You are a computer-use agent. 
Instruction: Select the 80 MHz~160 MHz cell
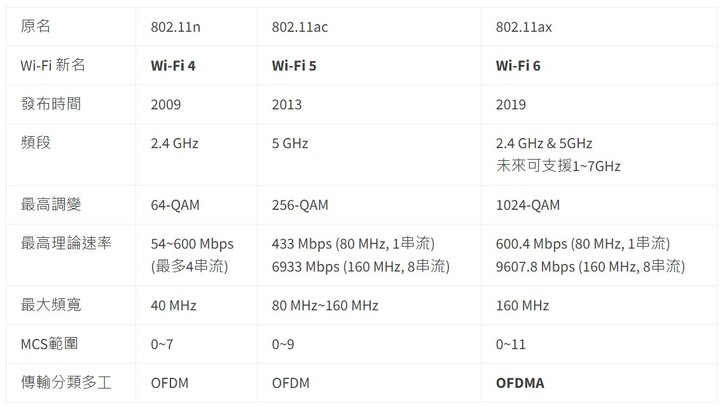(369, 305)
